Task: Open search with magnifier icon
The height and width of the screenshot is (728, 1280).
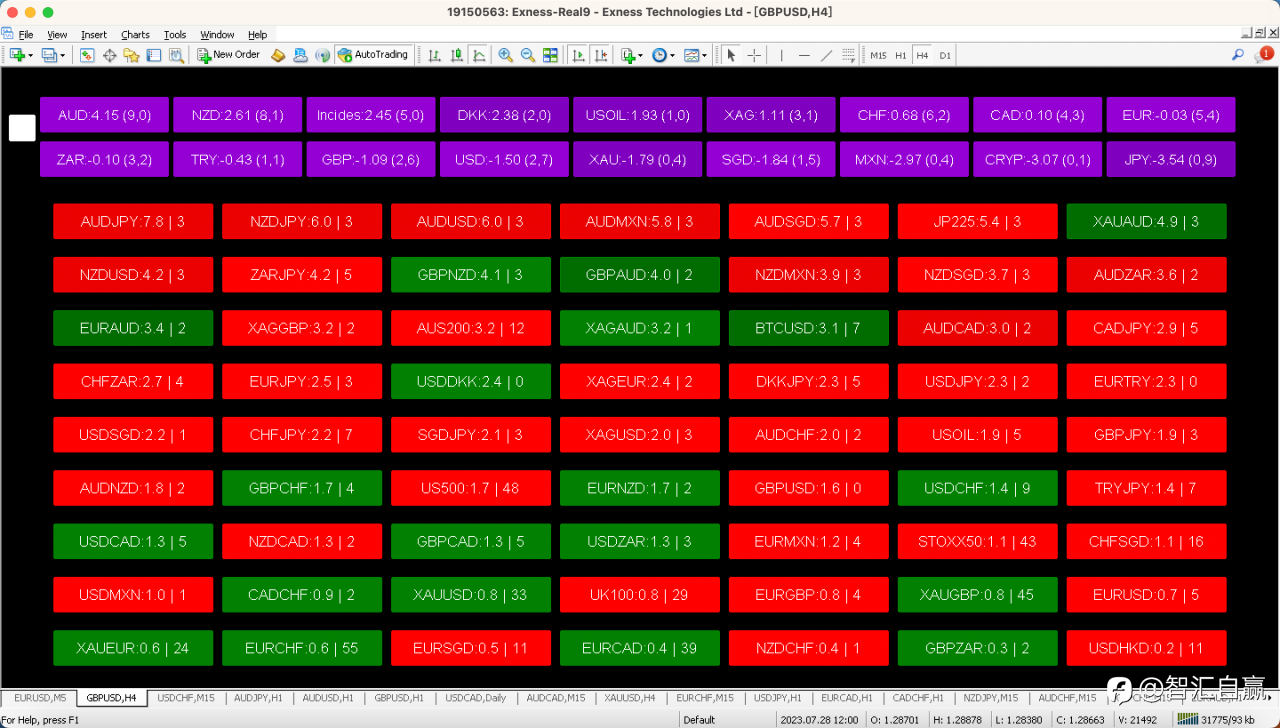Action: [x=1238, y=55]
